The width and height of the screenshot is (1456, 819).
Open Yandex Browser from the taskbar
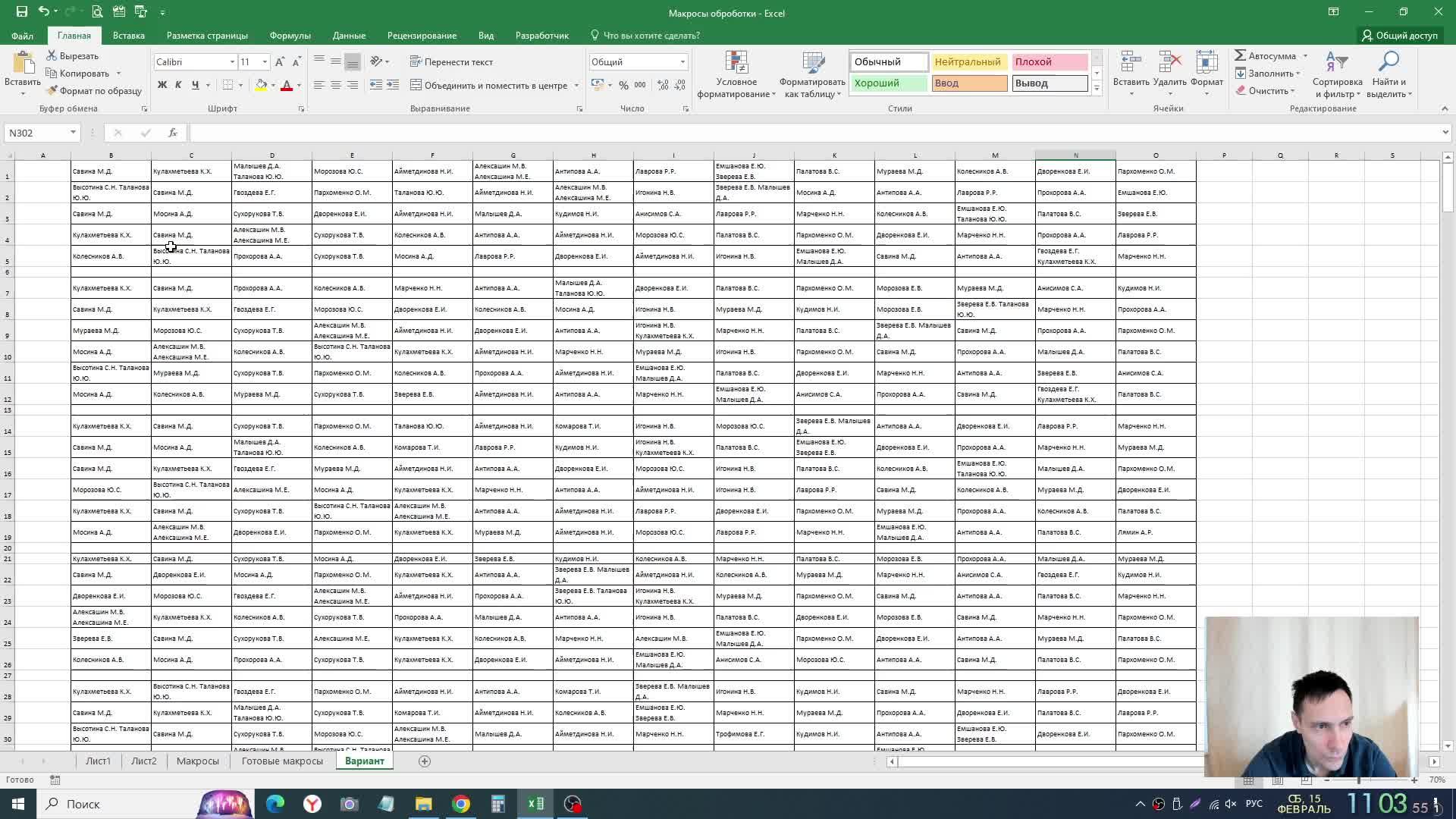312,804
